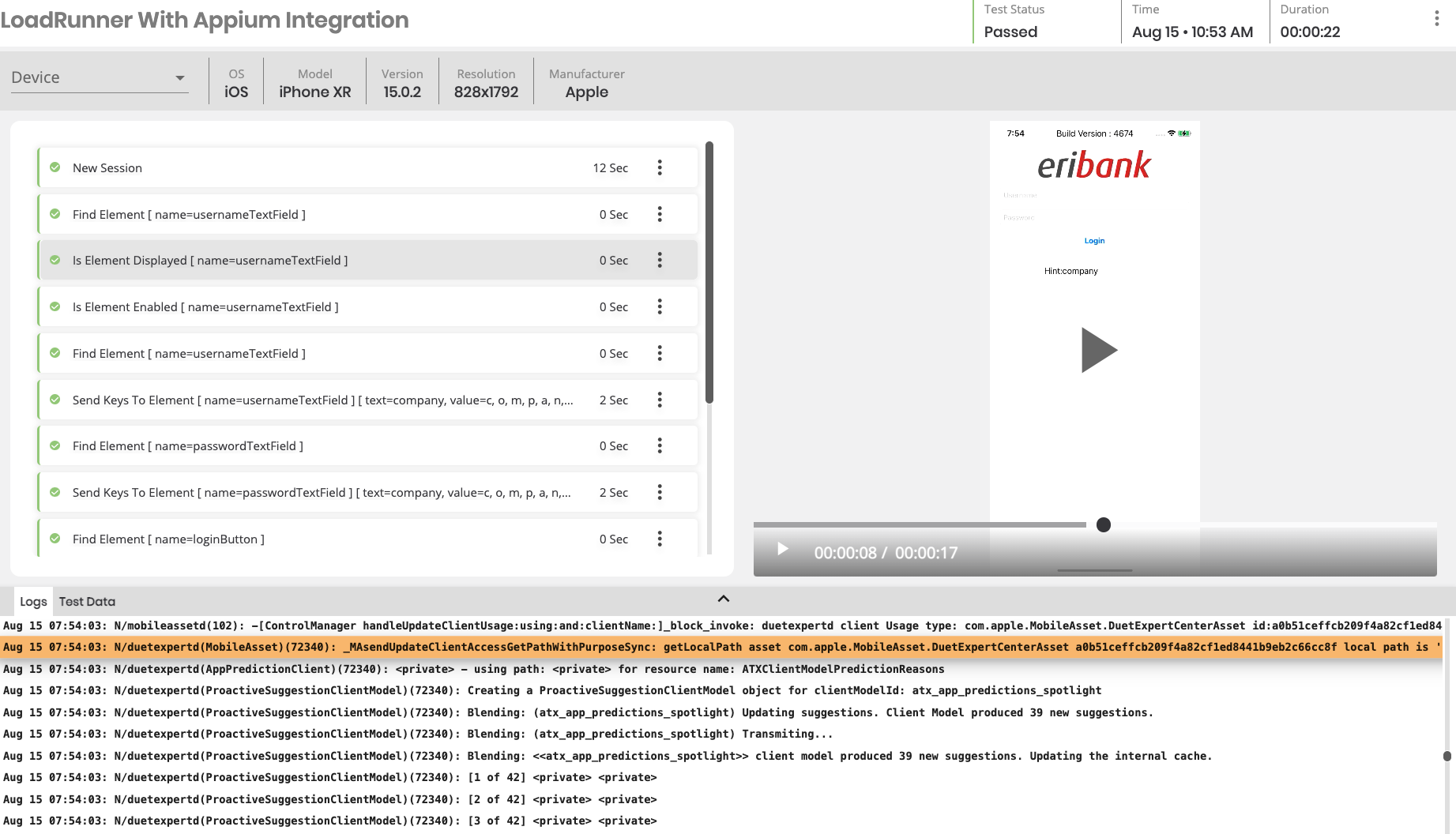This screenshot has width=1456, height=834.
Task: Open kebab menu for Find Element passwordTextField
Action: pyautogui.click(x=660, y=445)
